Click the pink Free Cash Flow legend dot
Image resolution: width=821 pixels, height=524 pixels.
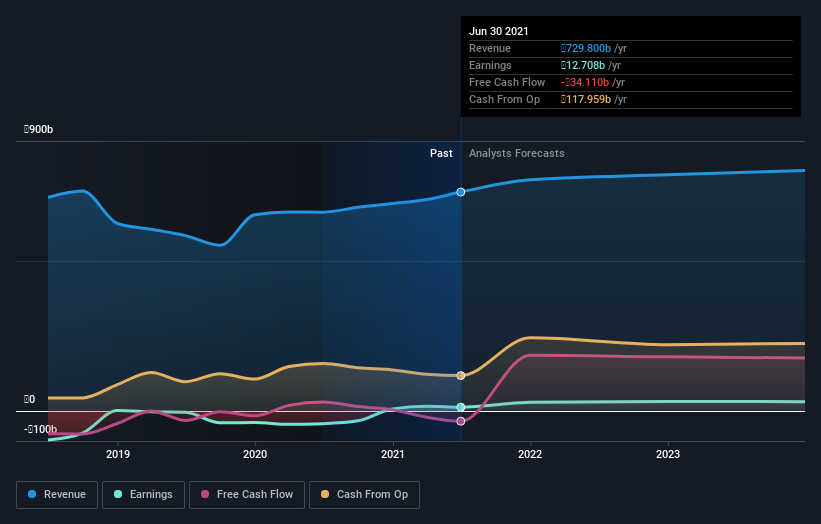click(205, 494)
